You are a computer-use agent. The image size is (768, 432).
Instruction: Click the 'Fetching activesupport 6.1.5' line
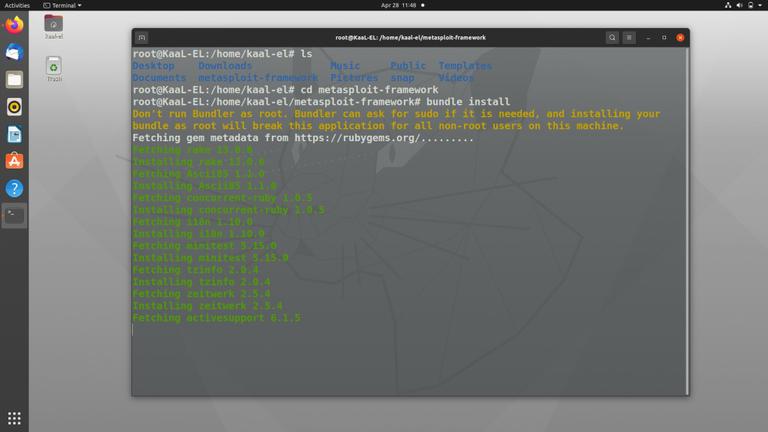point(216,318)
